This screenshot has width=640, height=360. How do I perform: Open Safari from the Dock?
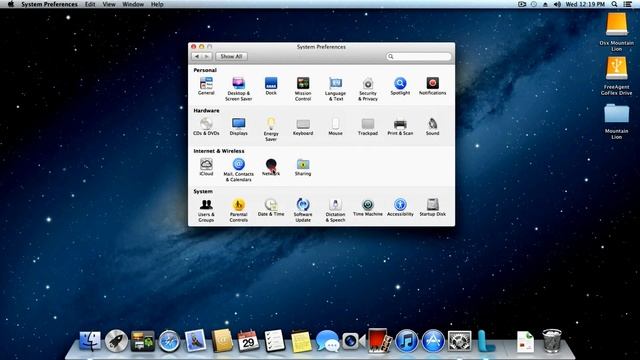169,341
